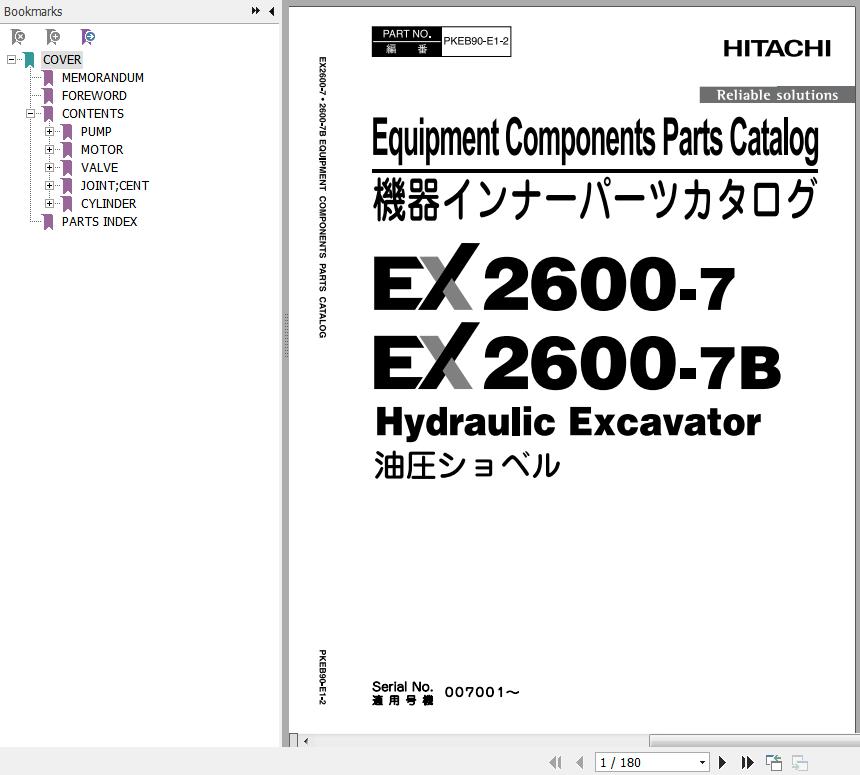The image size is (860, 775).
Task: Select the CYLINDER bookmark label
Action: 109,203
